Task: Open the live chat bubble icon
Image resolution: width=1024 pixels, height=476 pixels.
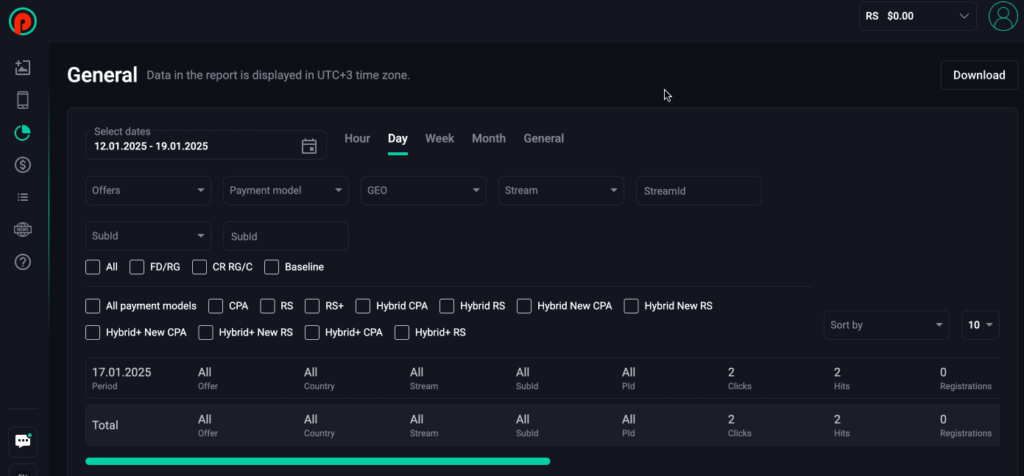Action: [22, 440]
